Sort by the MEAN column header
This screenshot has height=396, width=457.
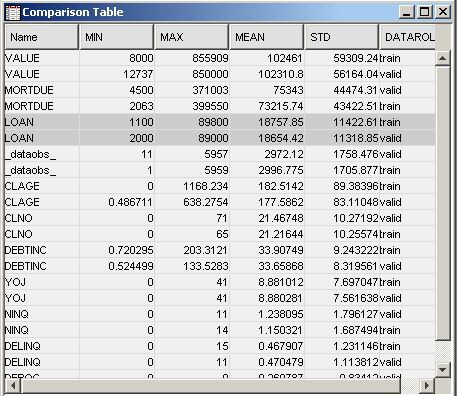click(x=267, y=37)
